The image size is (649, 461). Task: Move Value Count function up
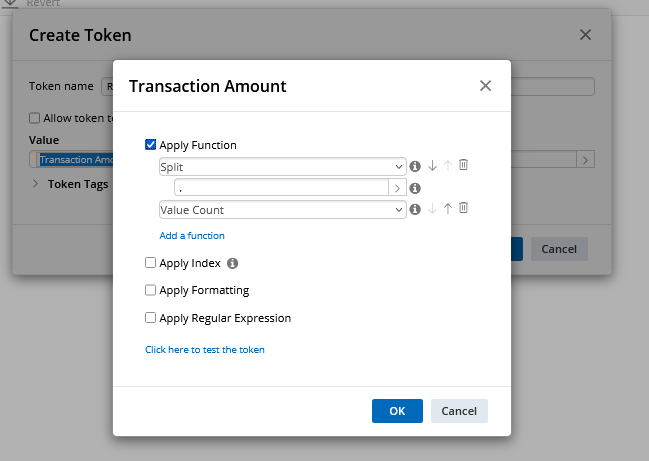click(447, 209)
